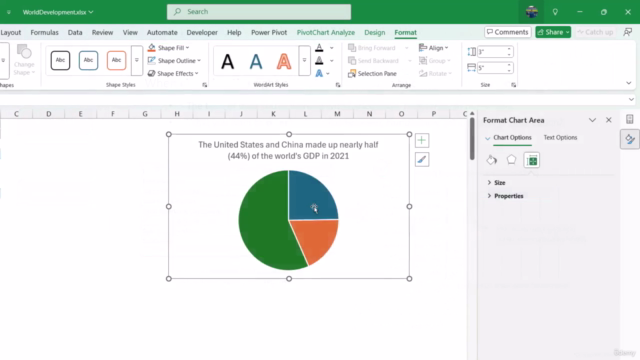Select column K header
The image size is (640, 360).
273,114
